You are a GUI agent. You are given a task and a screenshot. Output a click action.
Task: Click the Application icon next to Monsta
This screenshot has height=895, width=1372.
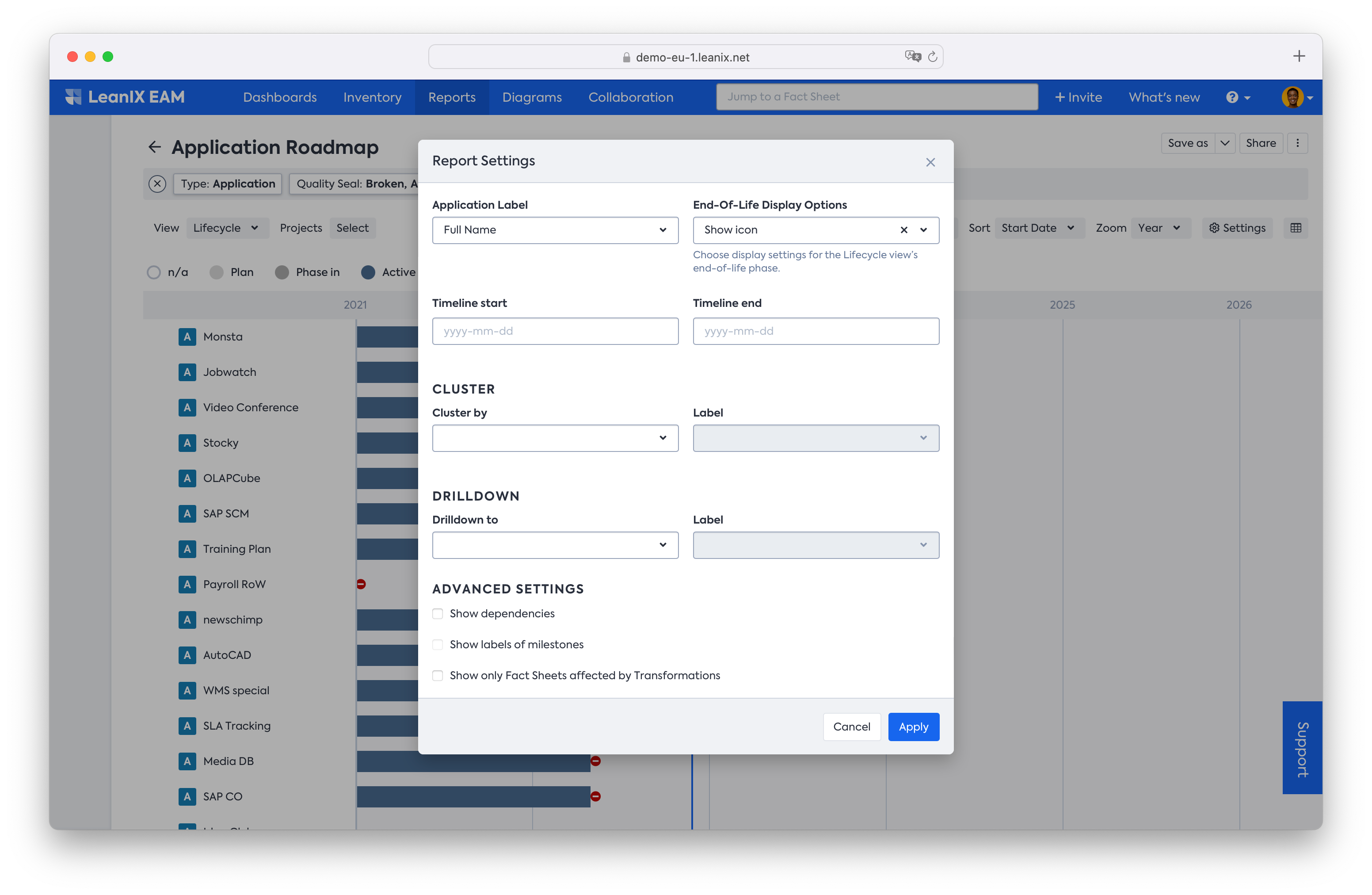pyautogui.click(x=187, y=336)
